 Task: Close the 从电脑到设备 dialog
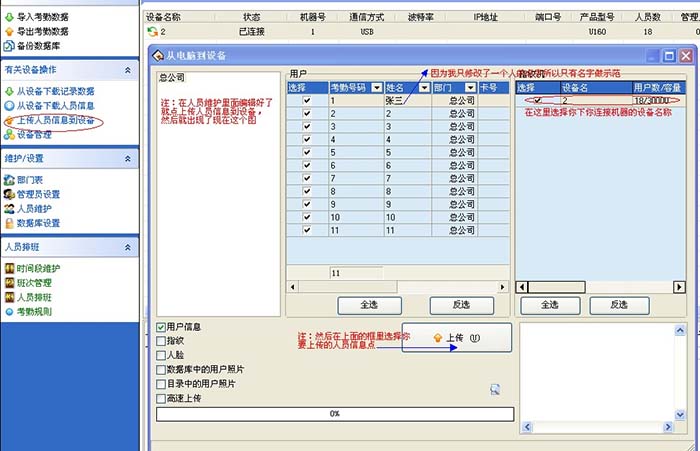[x=686, y=56]
